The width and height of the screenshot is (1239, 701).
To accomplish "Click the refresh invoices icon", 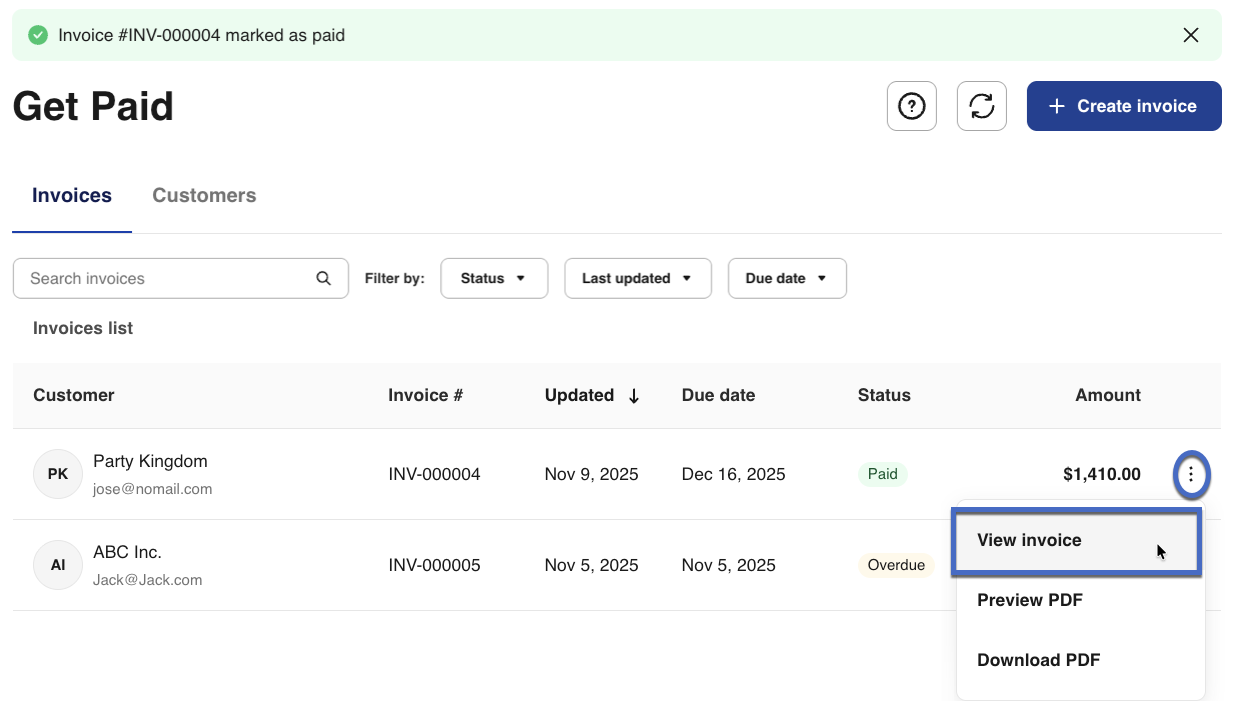I will (x=981, y=106).
